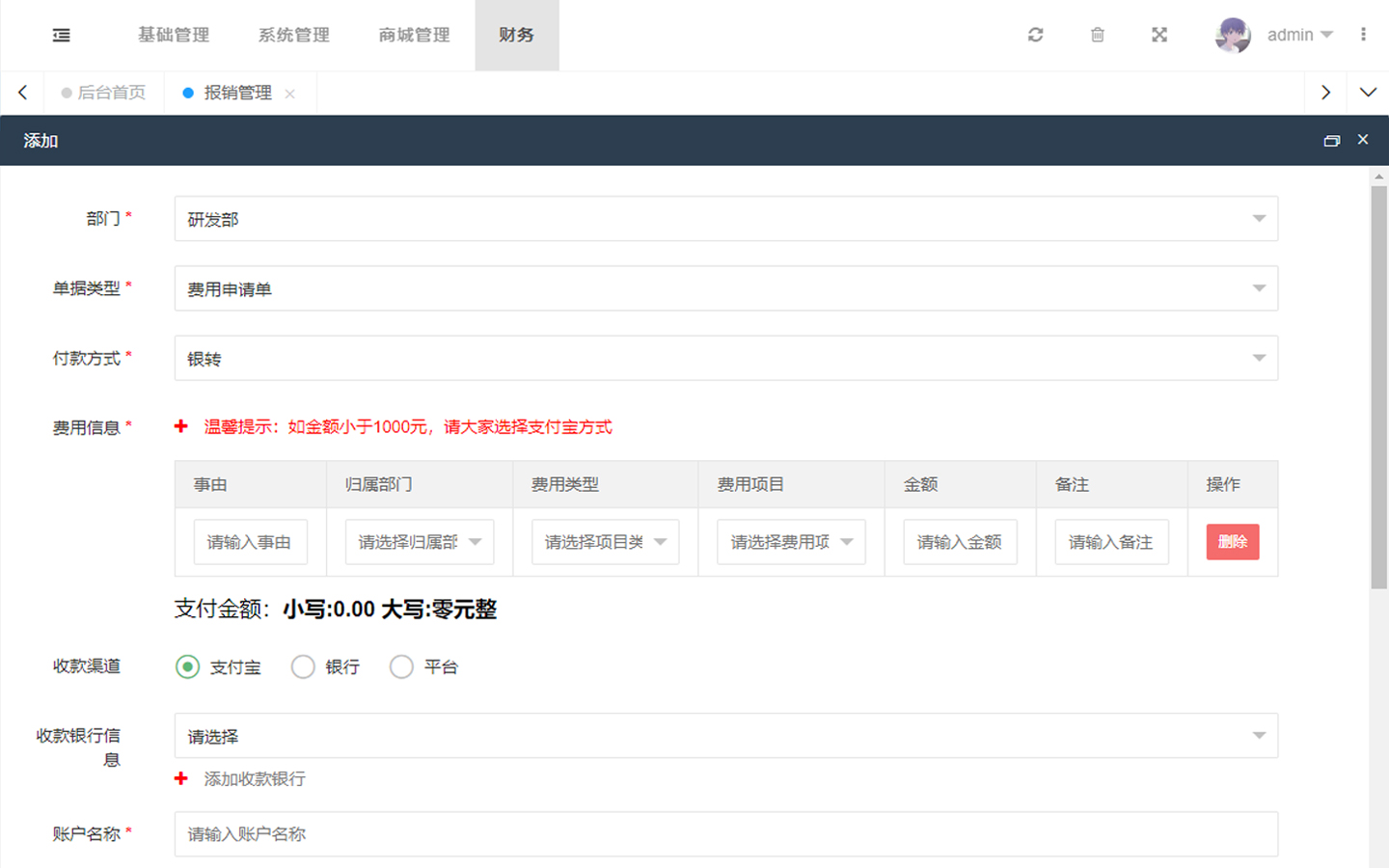Screen dimensions: 1389x868
Task: Click the red 删除 button in table row
Action: [x=1232, y=542]
